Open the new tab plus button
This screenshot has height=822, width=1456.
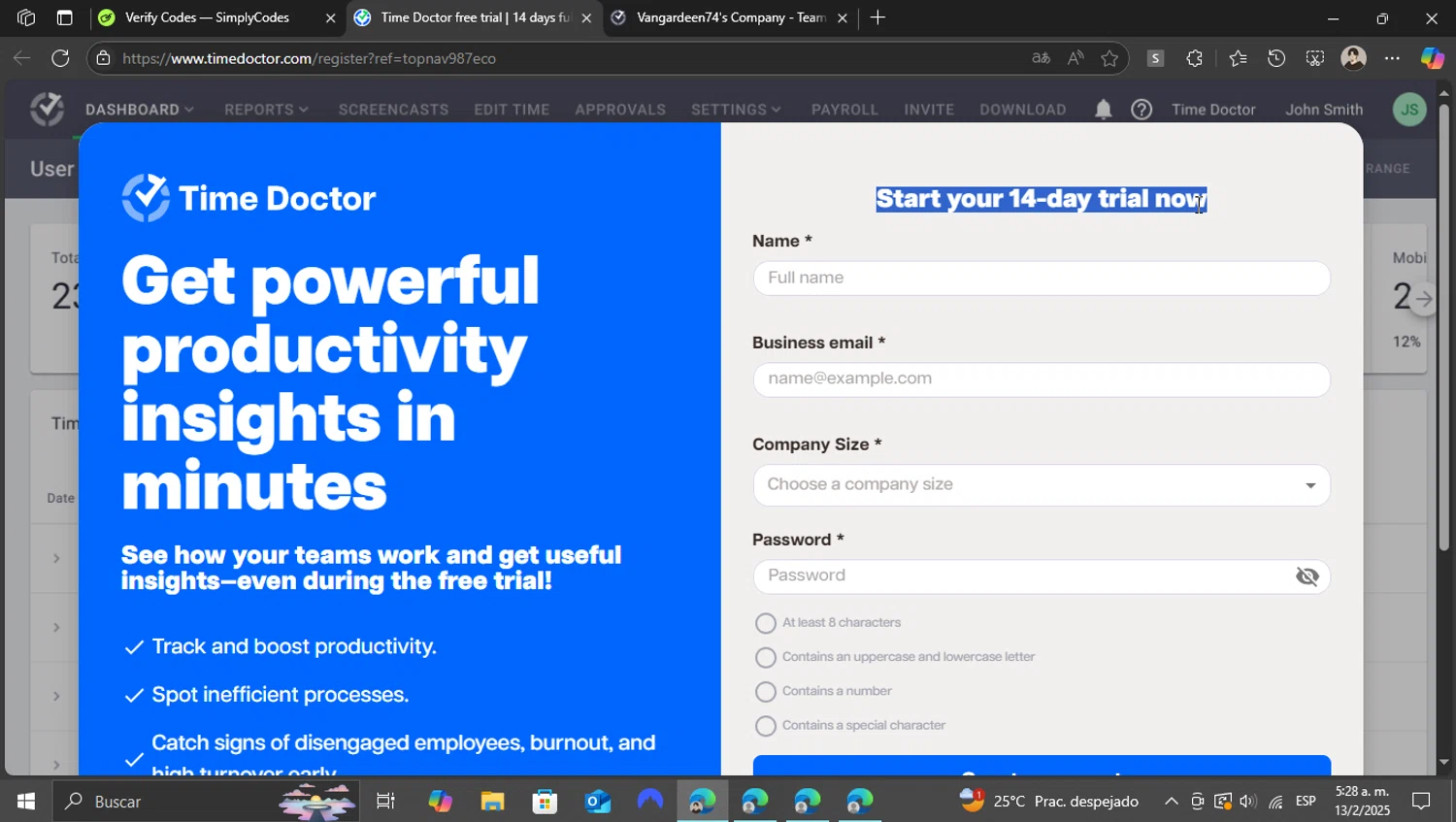(x=877, y=17)
